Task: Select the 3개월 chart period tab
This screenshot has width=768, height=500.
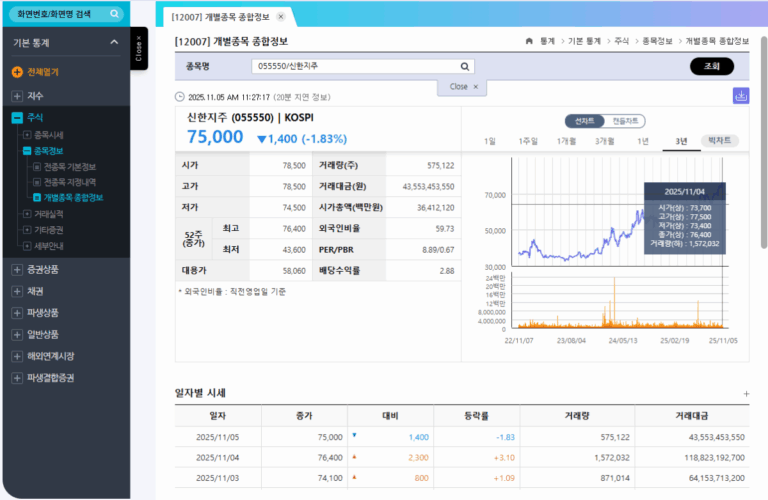Action: click(x=604, y=142)
